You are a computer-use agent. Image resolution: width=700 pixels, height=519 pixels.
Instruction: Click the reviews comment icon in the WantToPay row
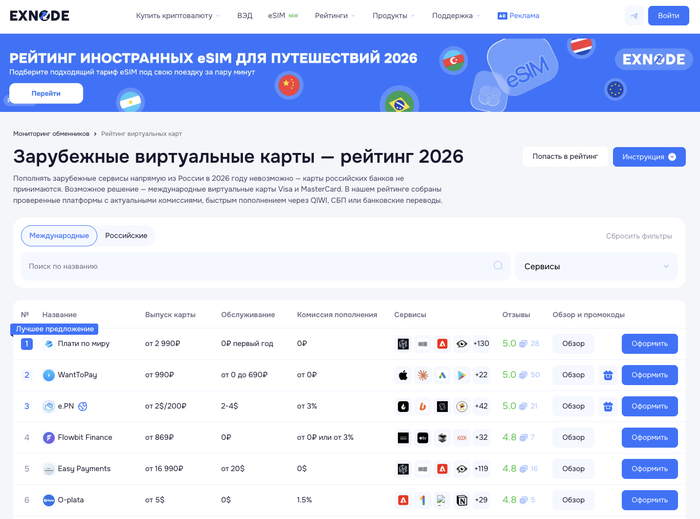(x=523, y=375)
